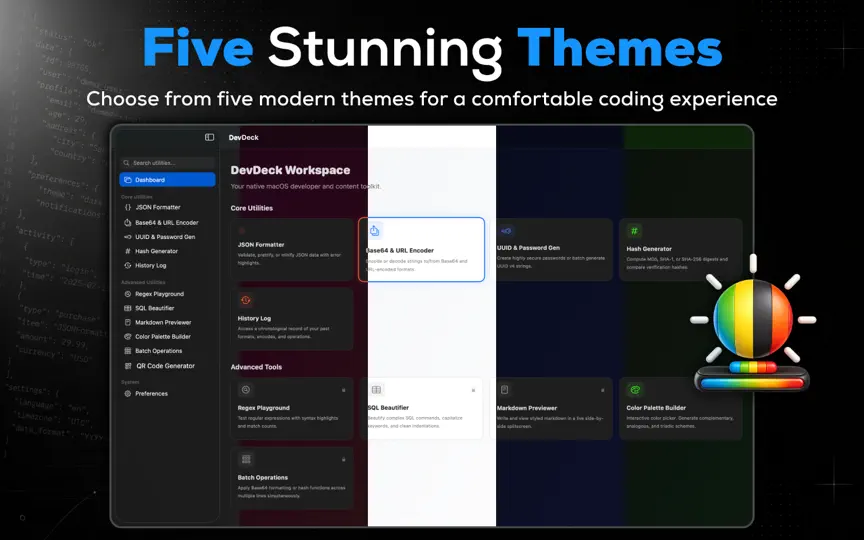
Task: Click SQL Beautifier card table icon
Action: click(376, 390)
